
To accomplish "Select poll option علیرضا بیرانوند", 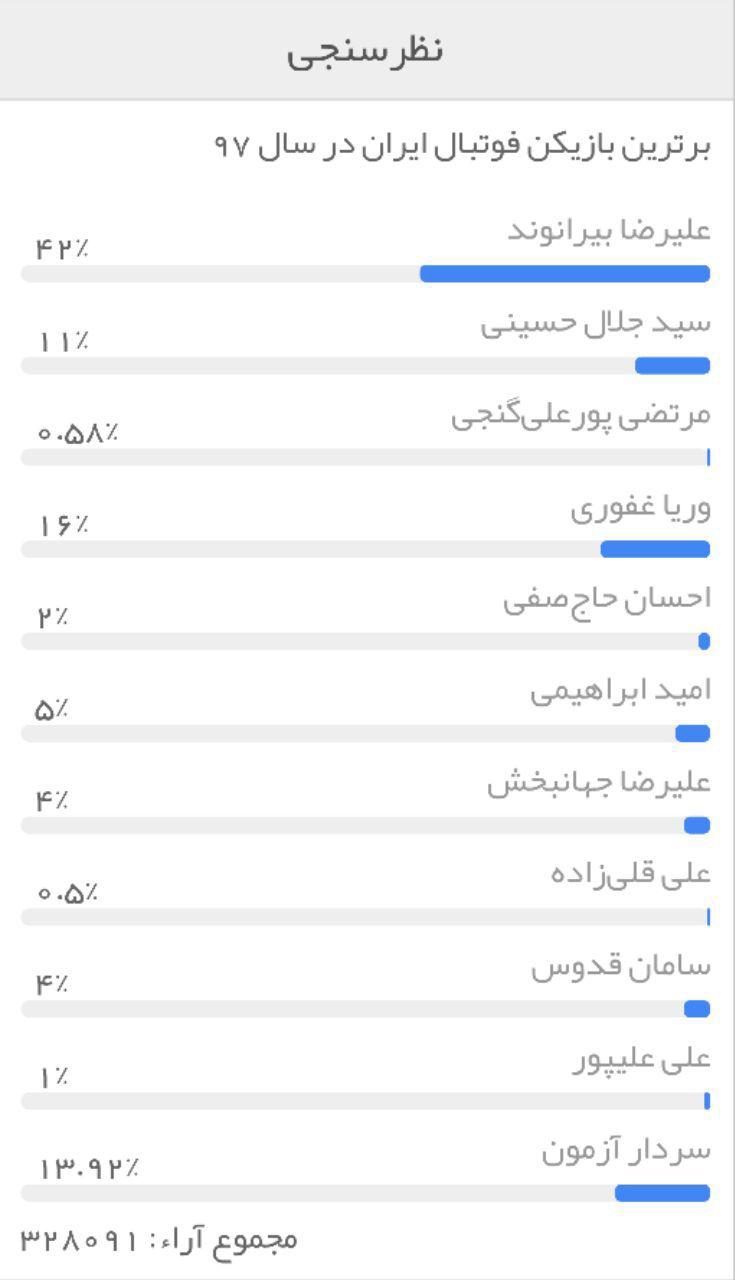I will (x=609, y=231).
